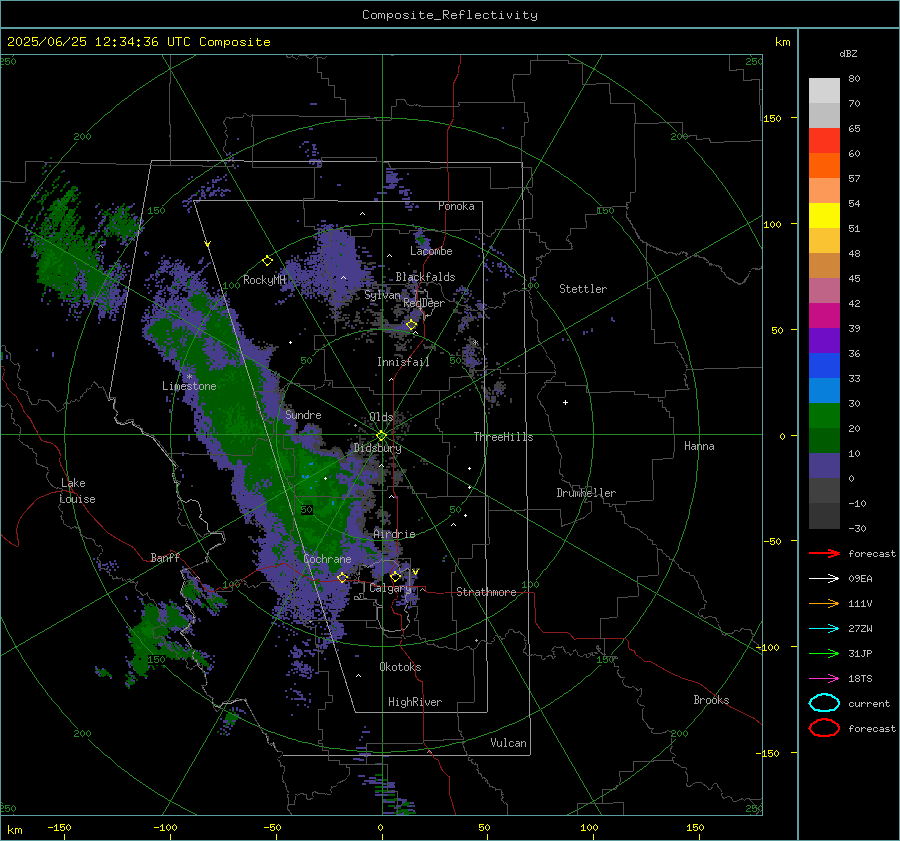Click the yellow diamond marker near RockyMH
Image resolution: width=900 pixels, height=841 pixels.
[x=267, y=261]
